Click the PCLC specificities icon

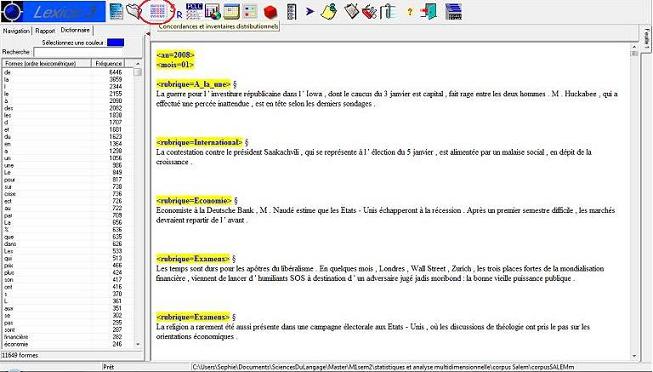tap(194, 11)
